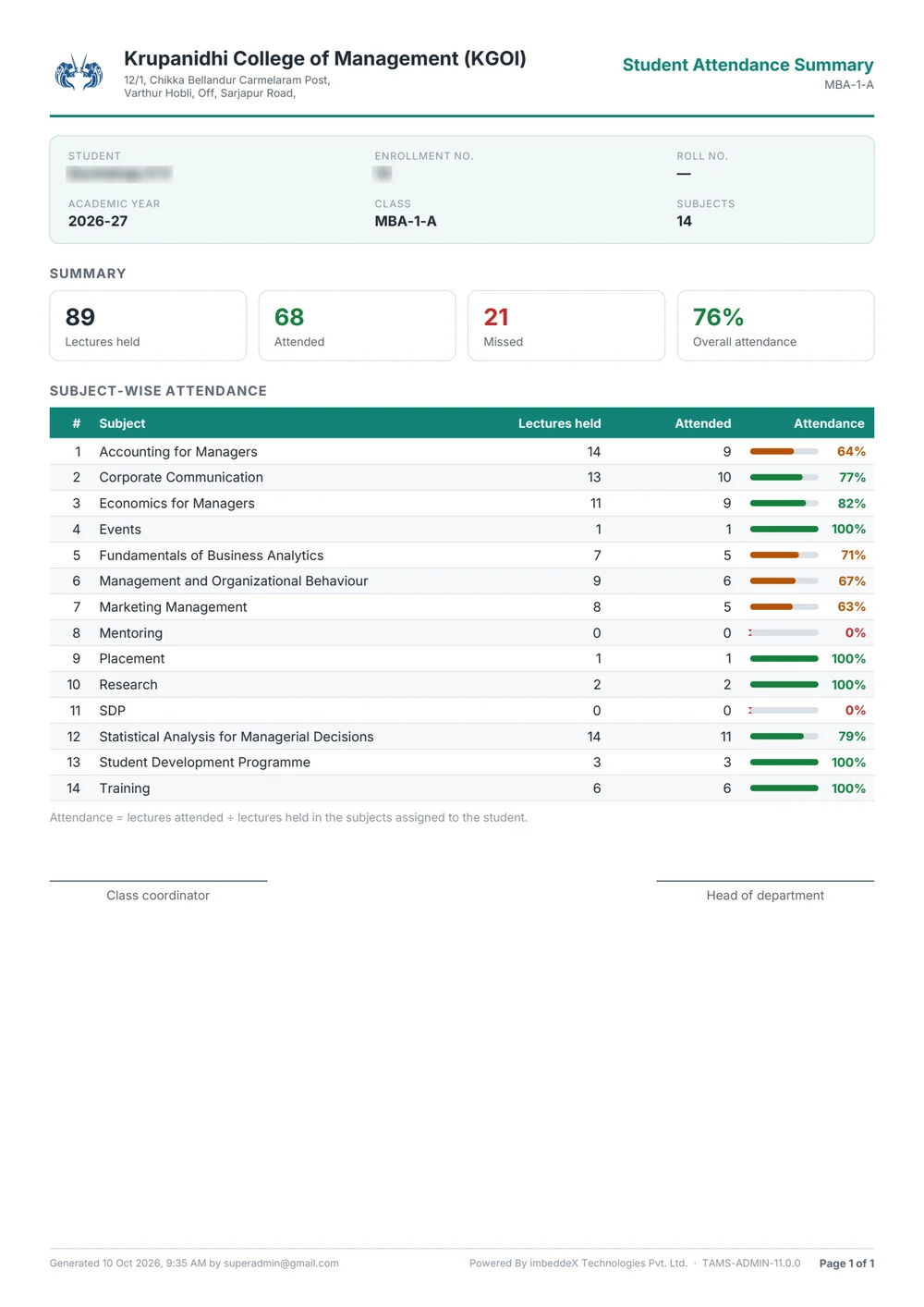The image size is (924, 1307).
Task: Click the SUMMARY section heading
Action: [88, 274]
